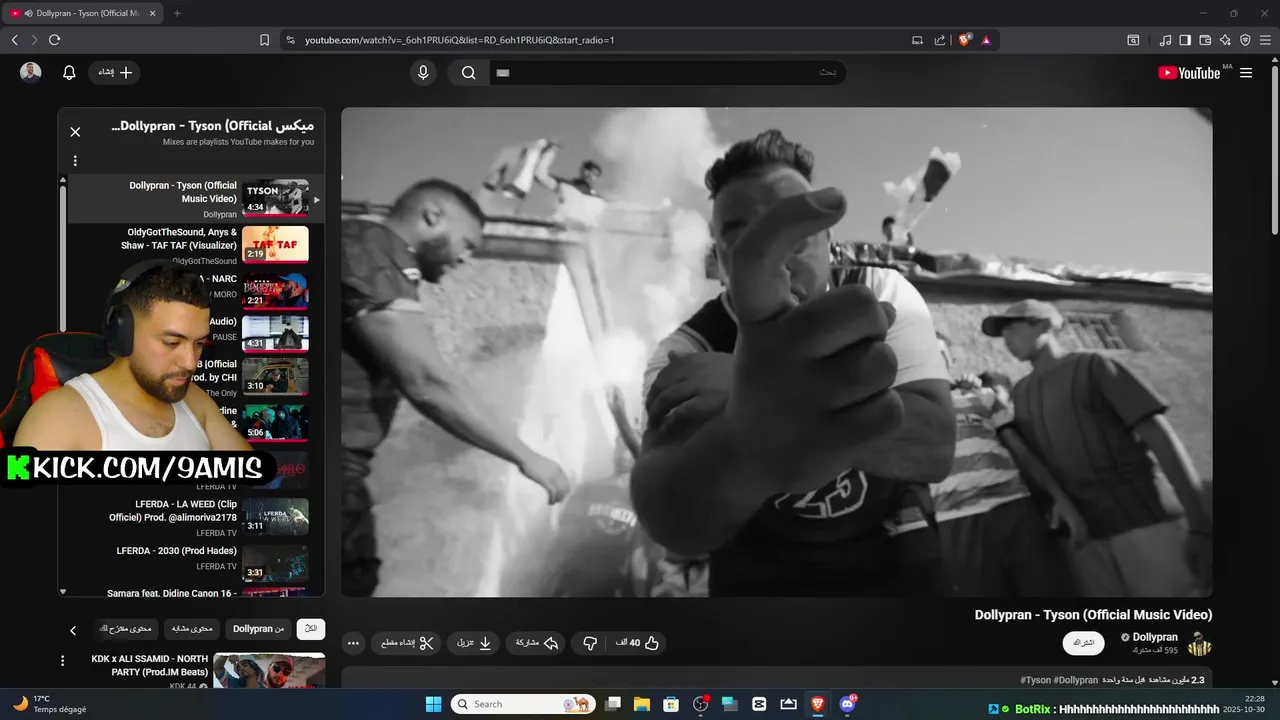Viewport: 1280px width, 720px height.
Task: Select the 'محتوى مشابه' filter chip
Action: click(192, 629)
